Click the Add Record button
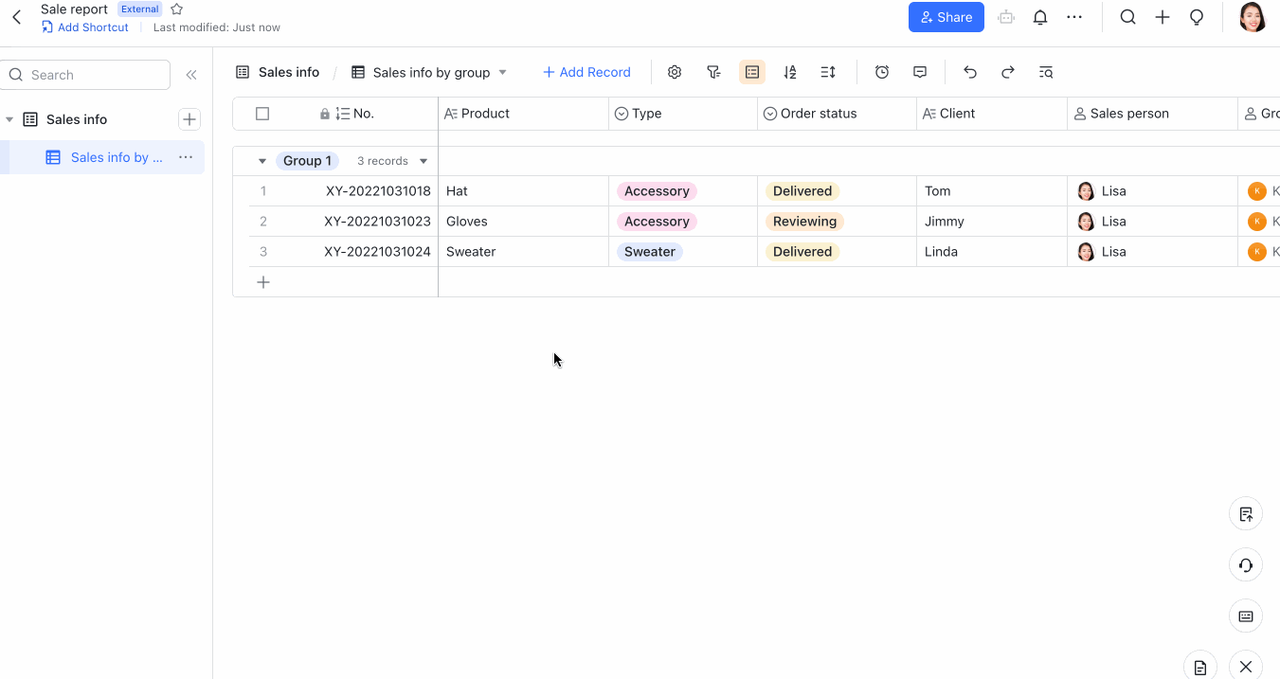Viewport: 1280px width, 679px height. (x=586, y=72)
